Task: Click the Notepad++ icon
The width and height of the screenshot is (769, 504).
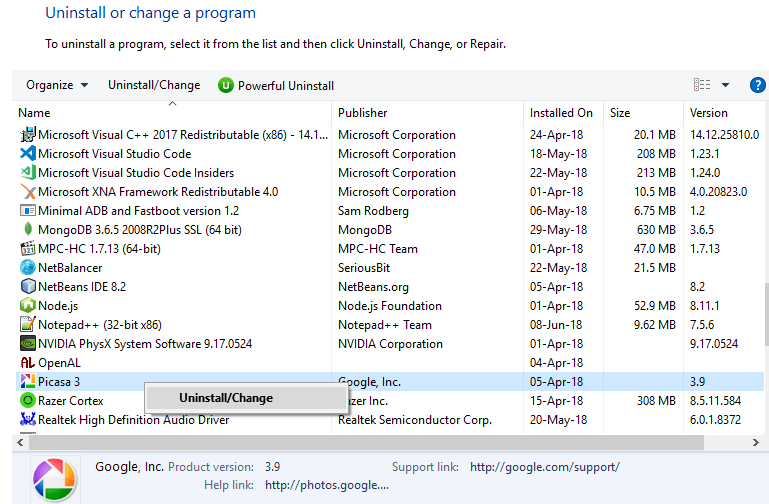Action: [28, 325]
